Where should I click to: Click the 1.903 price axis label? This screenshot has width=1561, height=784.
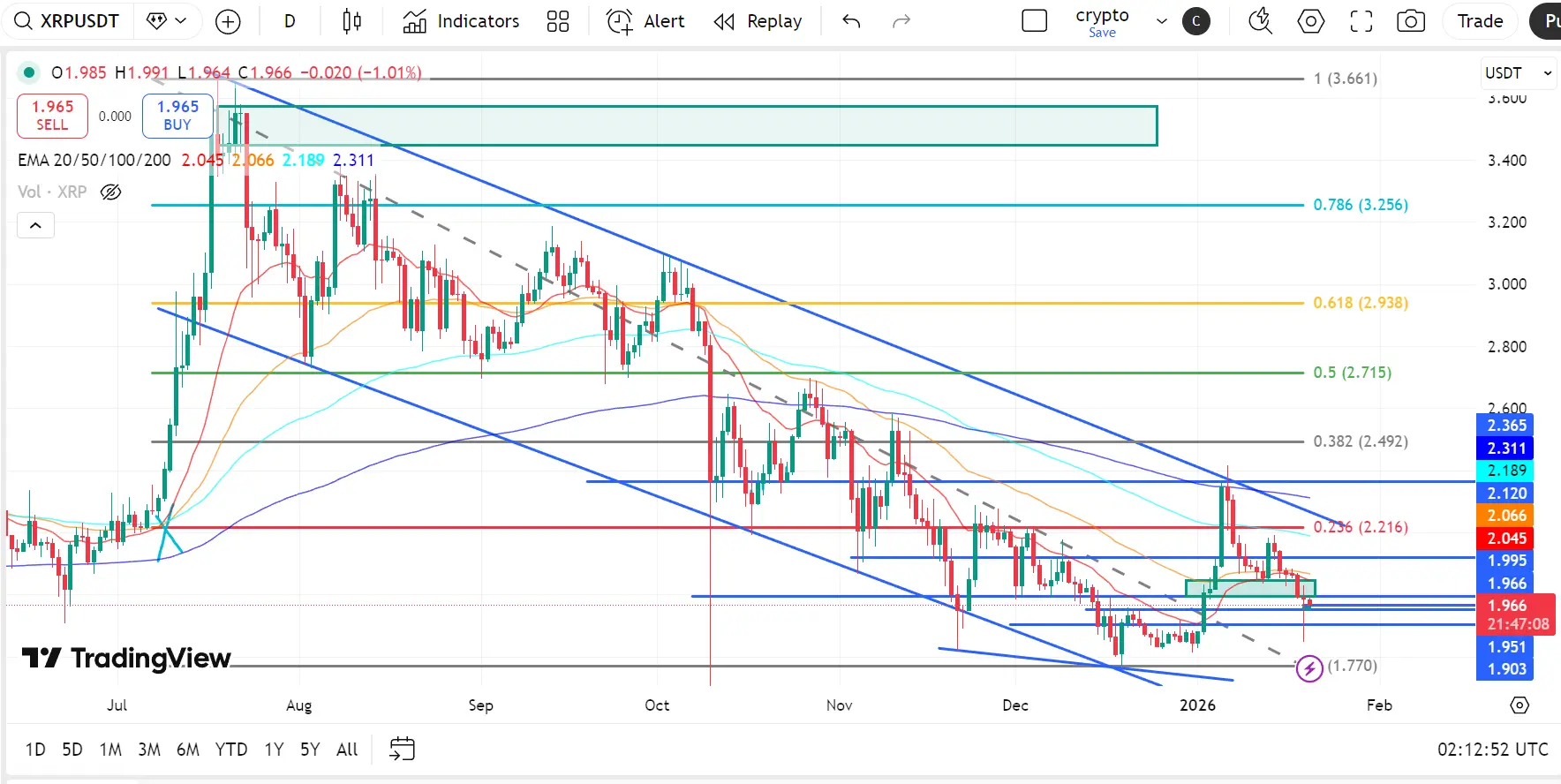(1505, 669)
